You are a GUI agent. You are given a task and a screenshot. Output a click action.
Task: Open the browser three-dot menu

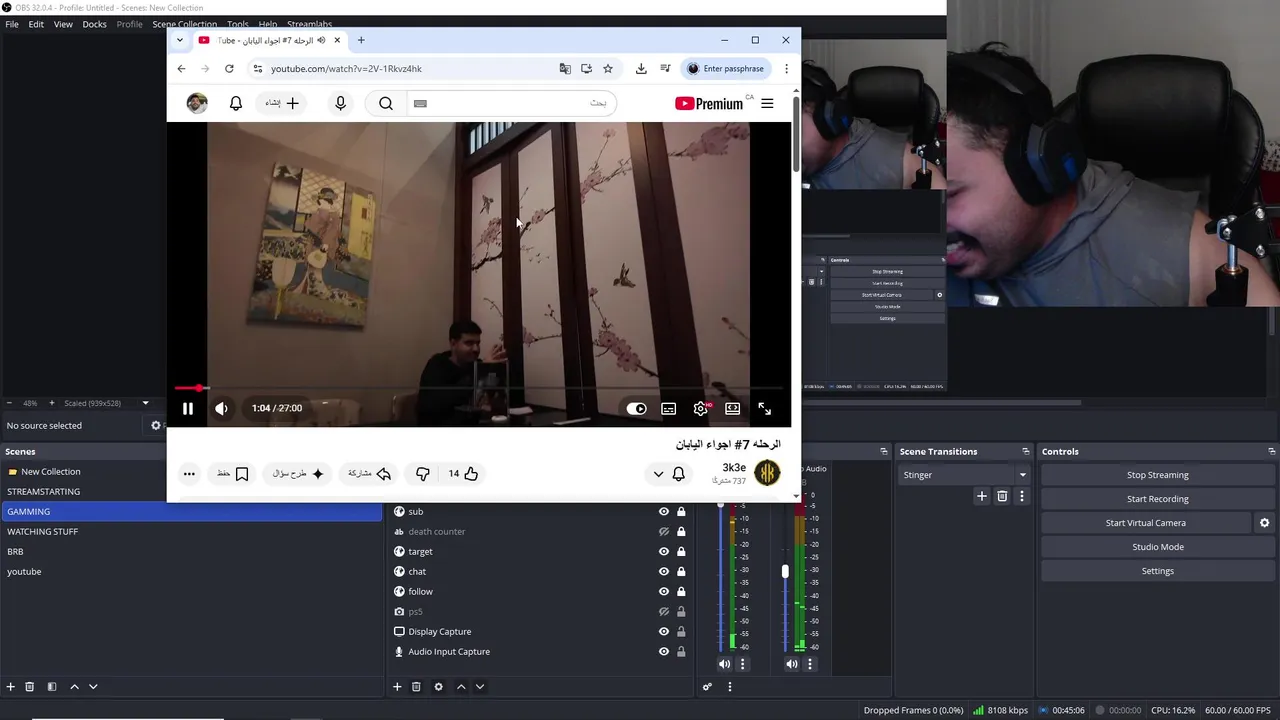click(786, 69)
